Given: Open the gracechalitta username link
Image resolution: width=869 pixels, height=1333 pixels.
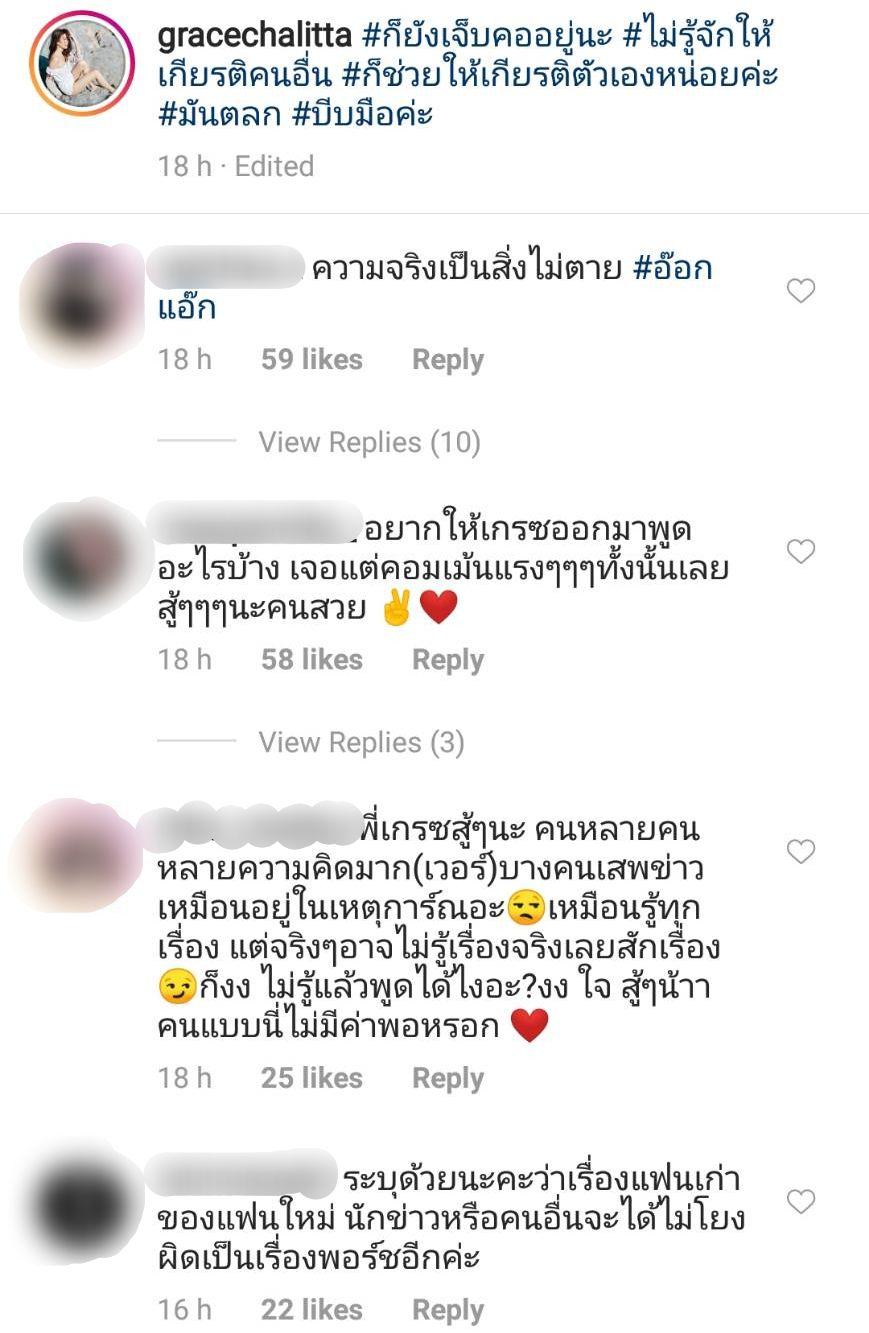Looking at the screenshot, I should tap(255, 37).
